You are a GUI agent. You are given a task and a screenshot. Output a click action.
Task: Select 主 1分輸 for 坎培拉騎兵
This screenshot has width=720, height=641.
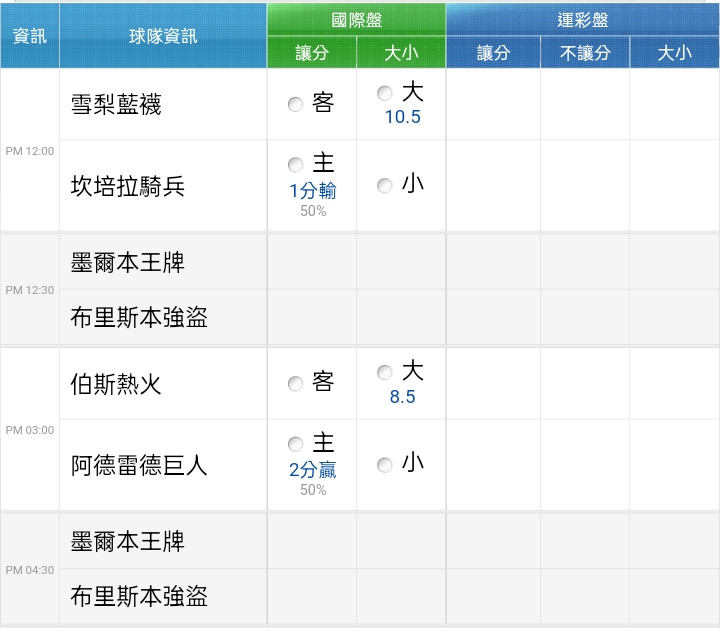click(x=295, y=164)
